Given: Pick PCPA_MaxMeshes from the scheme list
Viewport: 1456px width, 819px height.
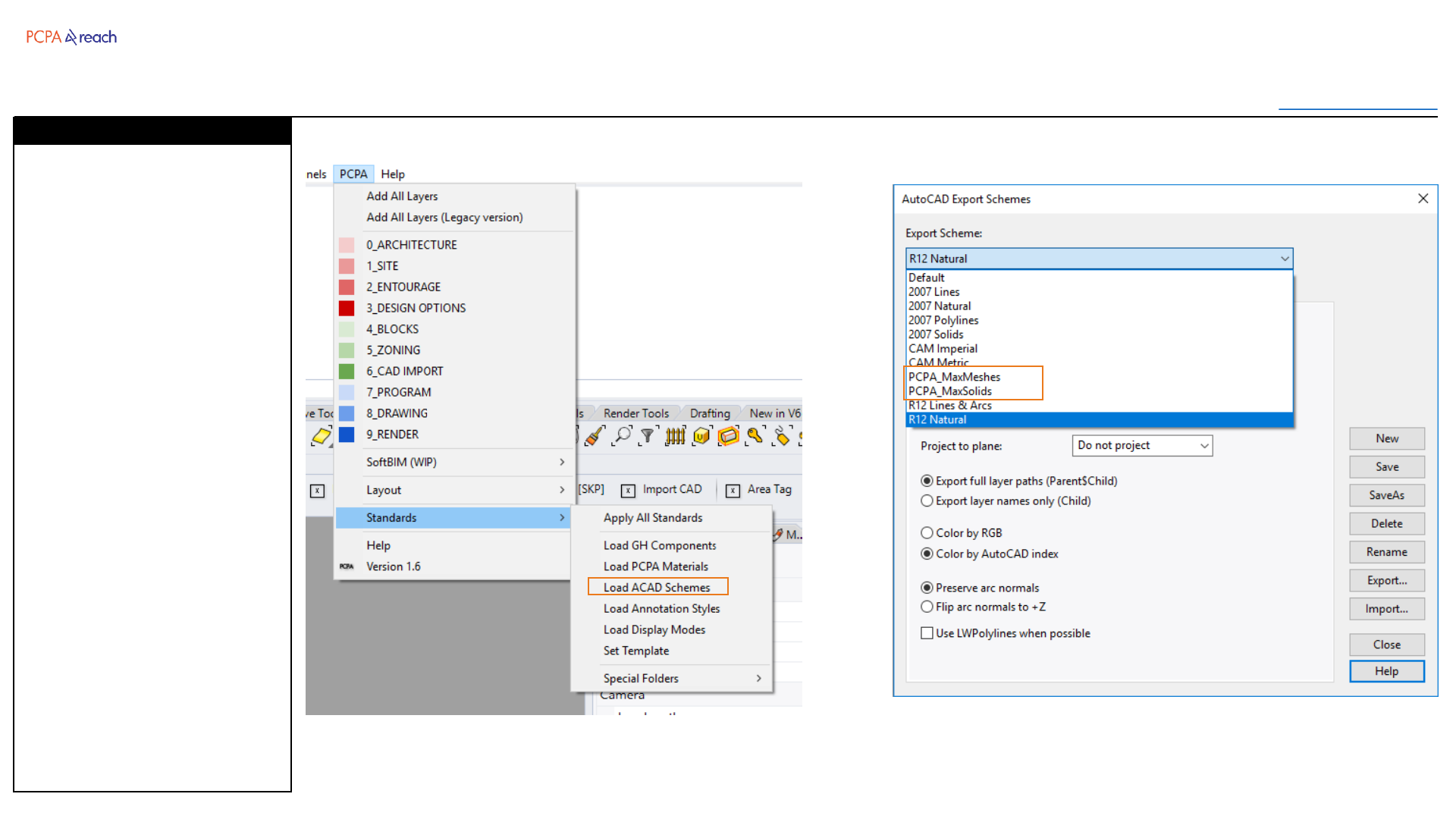Looking at the screenshot, I should pyautogui.click(x=954, y=377).
